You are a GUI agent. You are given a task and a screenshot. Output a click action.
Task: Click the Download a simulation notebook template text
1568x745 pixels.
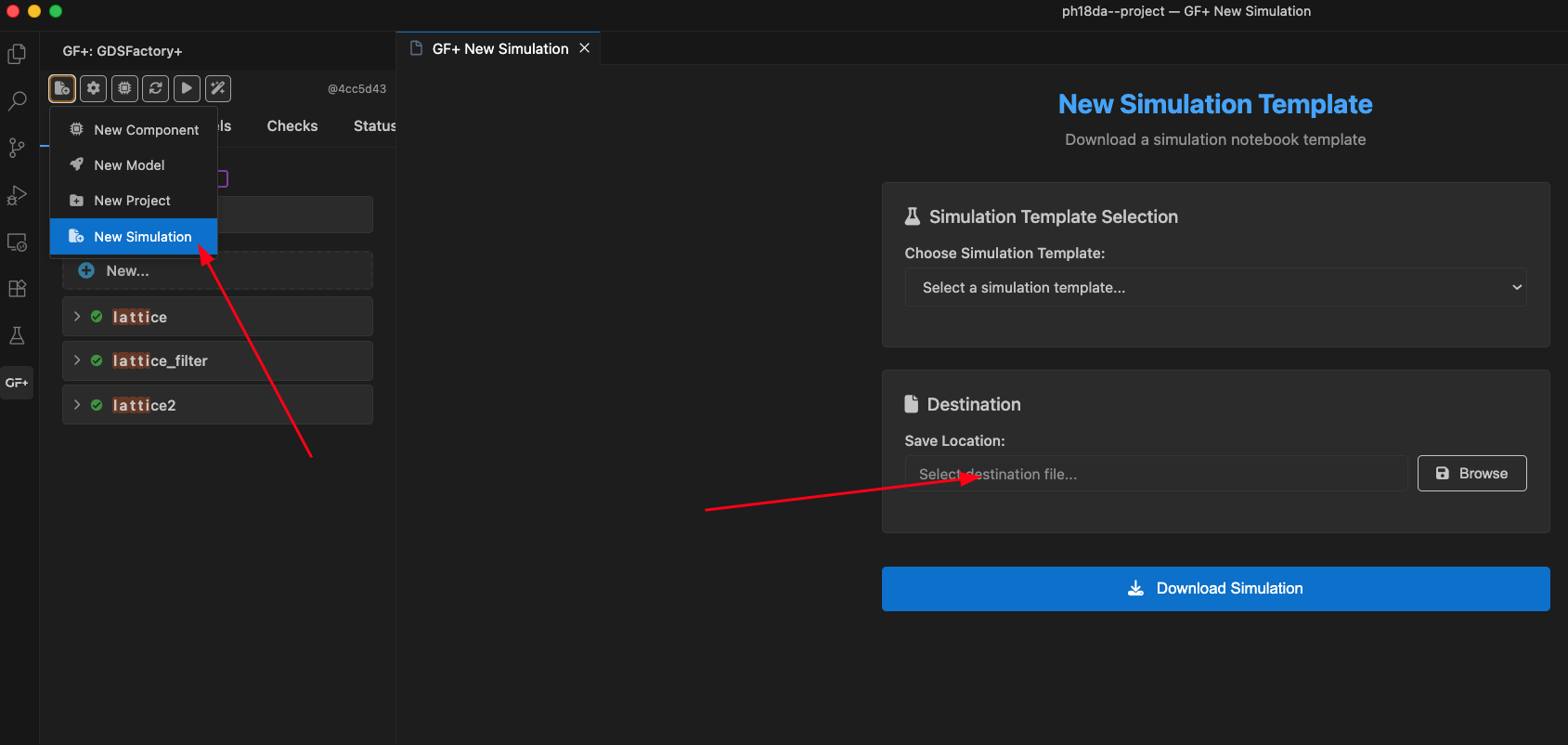[x=1215, y=139]
